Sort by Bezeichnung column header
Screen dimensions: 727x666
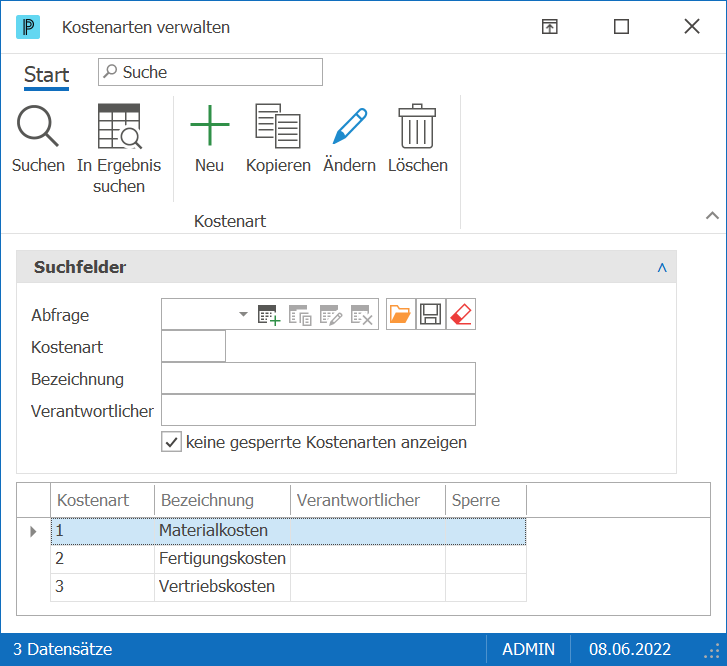tap(222, 500)
